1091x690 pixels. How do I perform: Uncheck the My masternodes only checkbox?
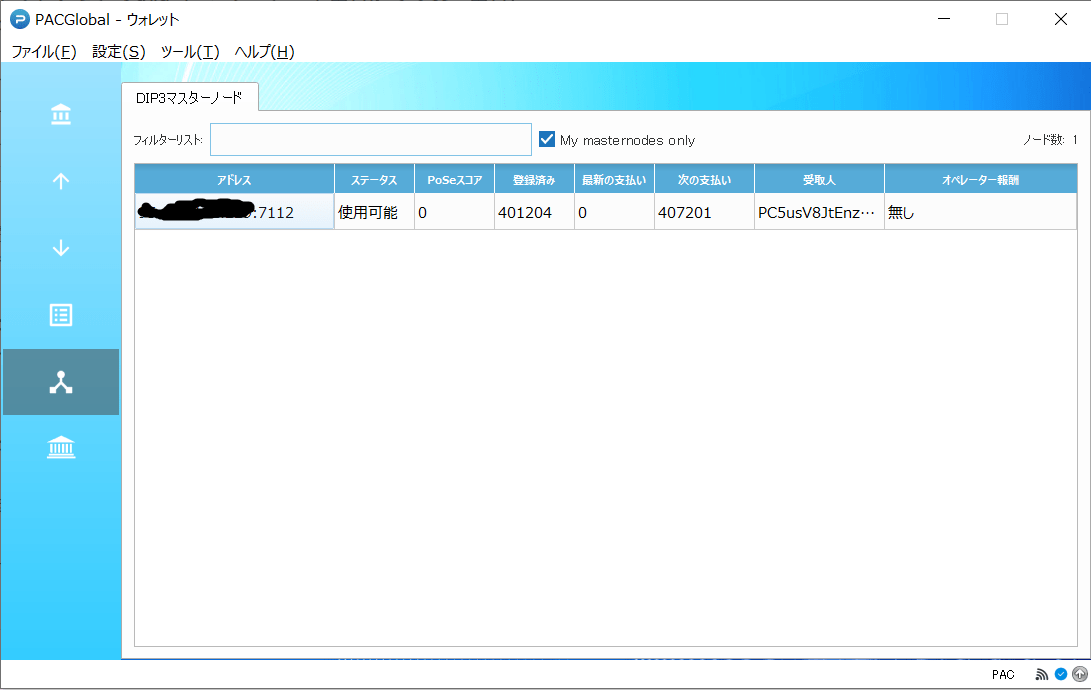coord(547,140)
